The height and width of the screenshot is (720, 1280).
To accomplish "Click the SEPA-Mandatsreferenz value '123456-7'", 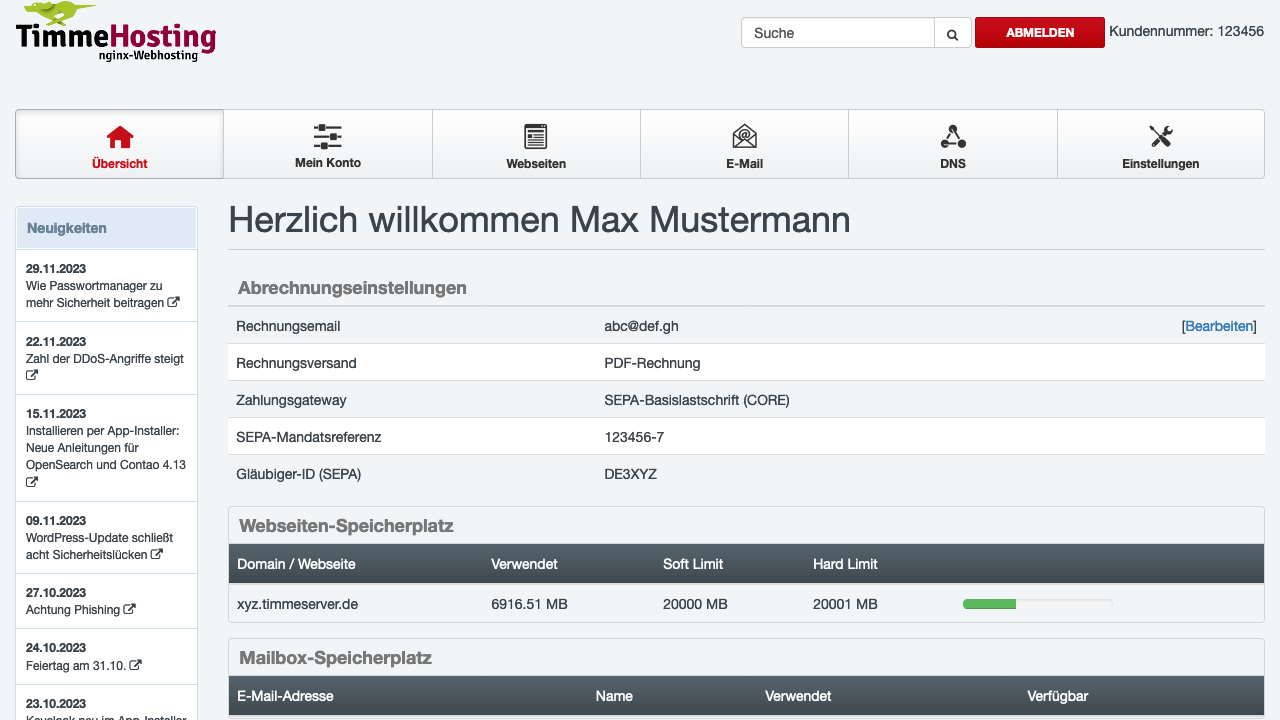I will point(634,437).
